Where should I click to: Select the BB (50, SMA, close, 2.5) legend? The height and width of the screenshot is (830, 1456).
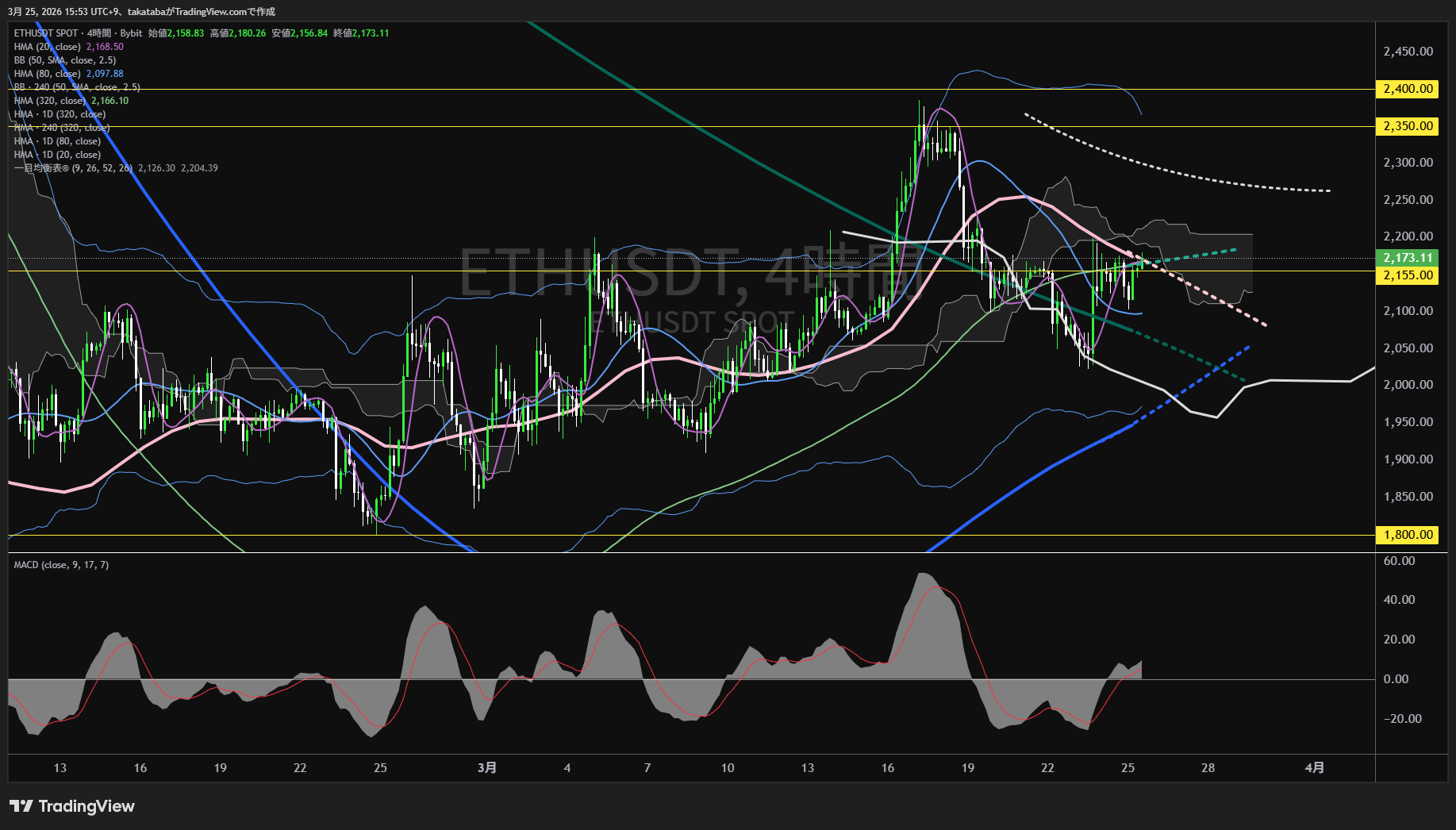point(65,60)
